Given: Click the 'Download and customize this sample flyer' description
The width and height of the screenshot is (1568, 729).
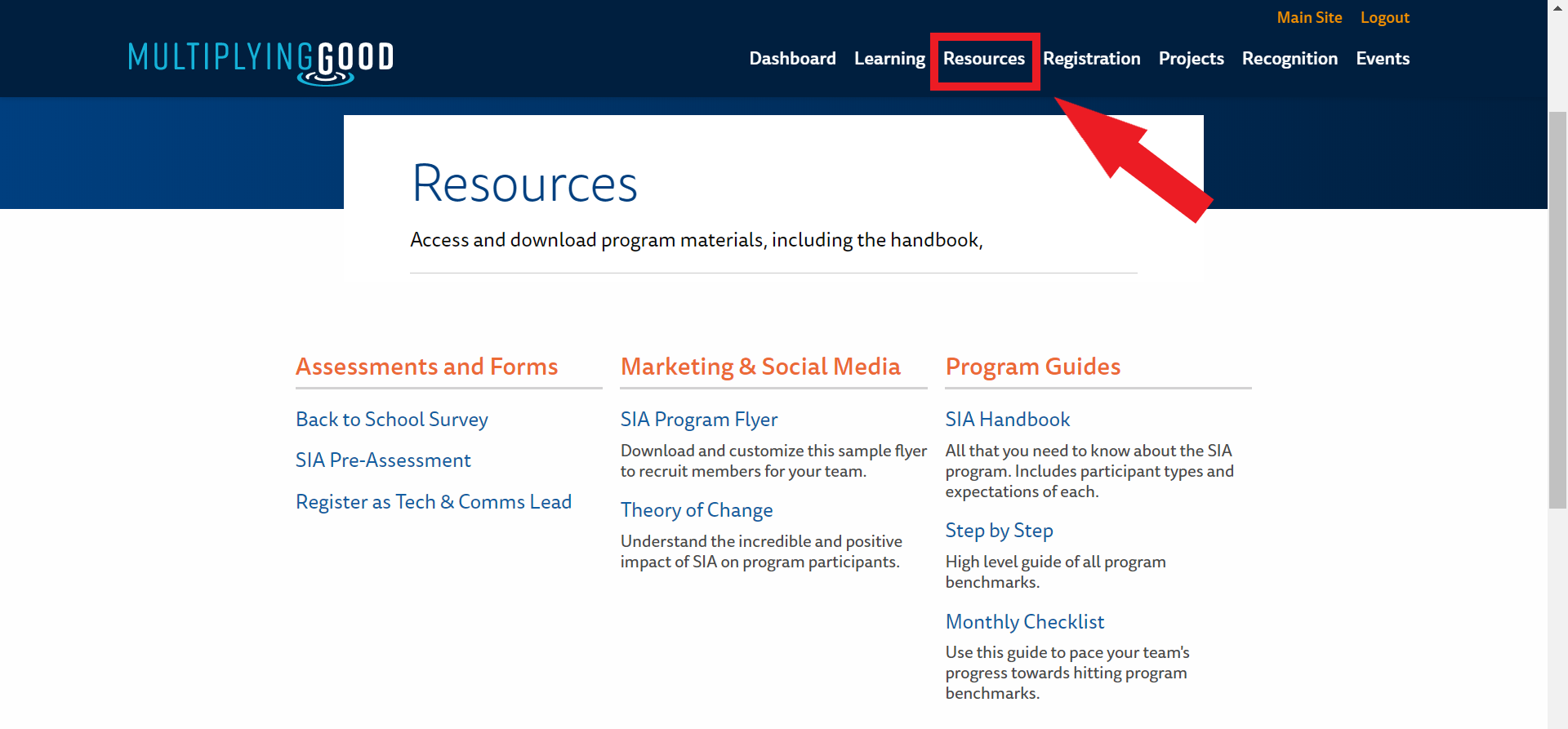Looking at the screenshot, I should 773,461.
